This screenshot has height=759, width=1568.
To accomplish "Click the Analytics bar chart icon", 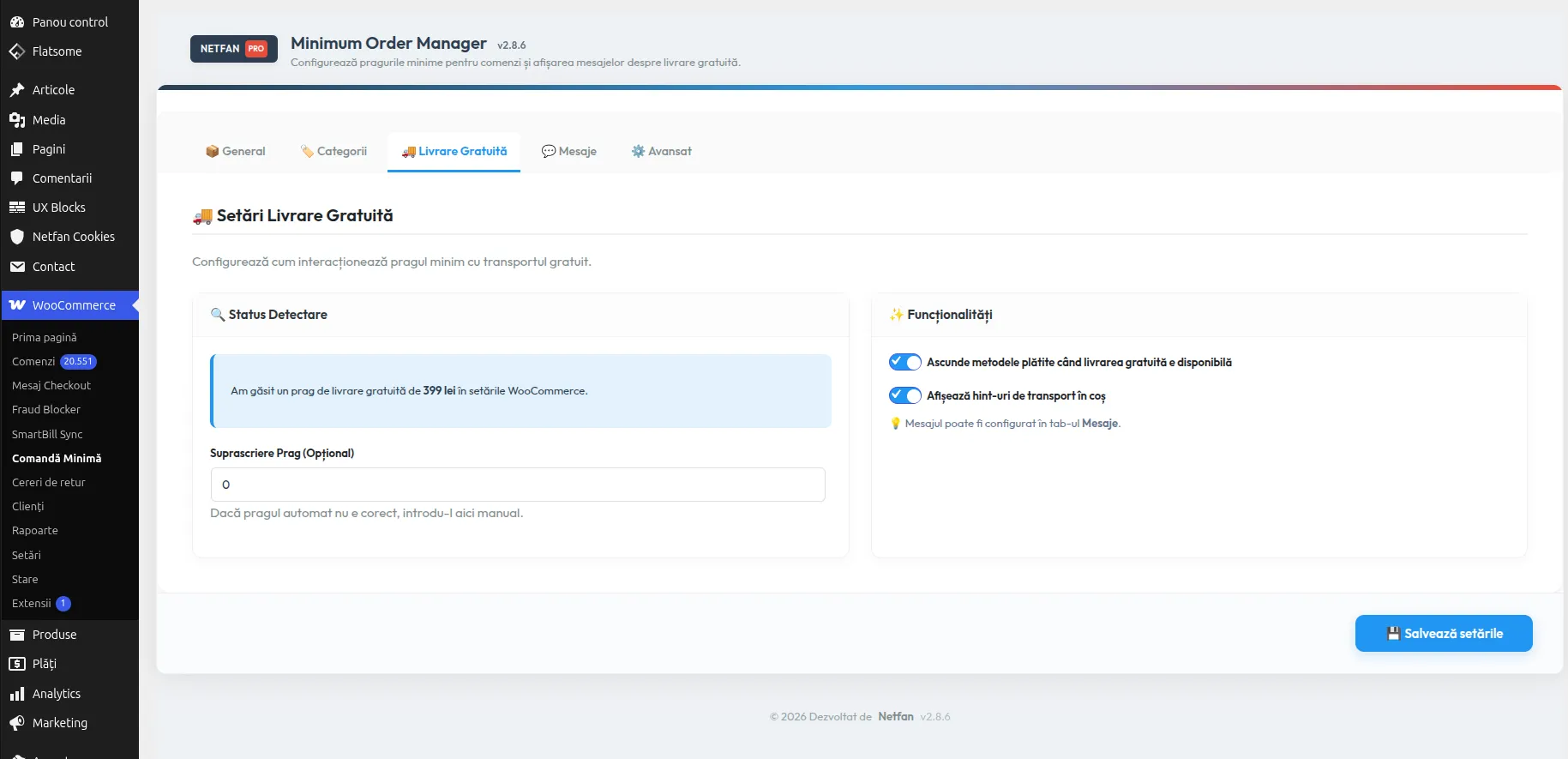I will coord(17,694).
